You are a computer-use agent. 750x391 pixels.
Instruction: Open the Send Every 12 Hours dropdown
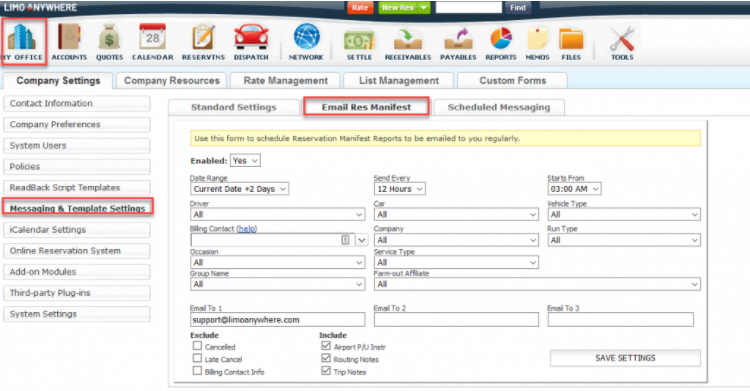[x=400, y=189]
